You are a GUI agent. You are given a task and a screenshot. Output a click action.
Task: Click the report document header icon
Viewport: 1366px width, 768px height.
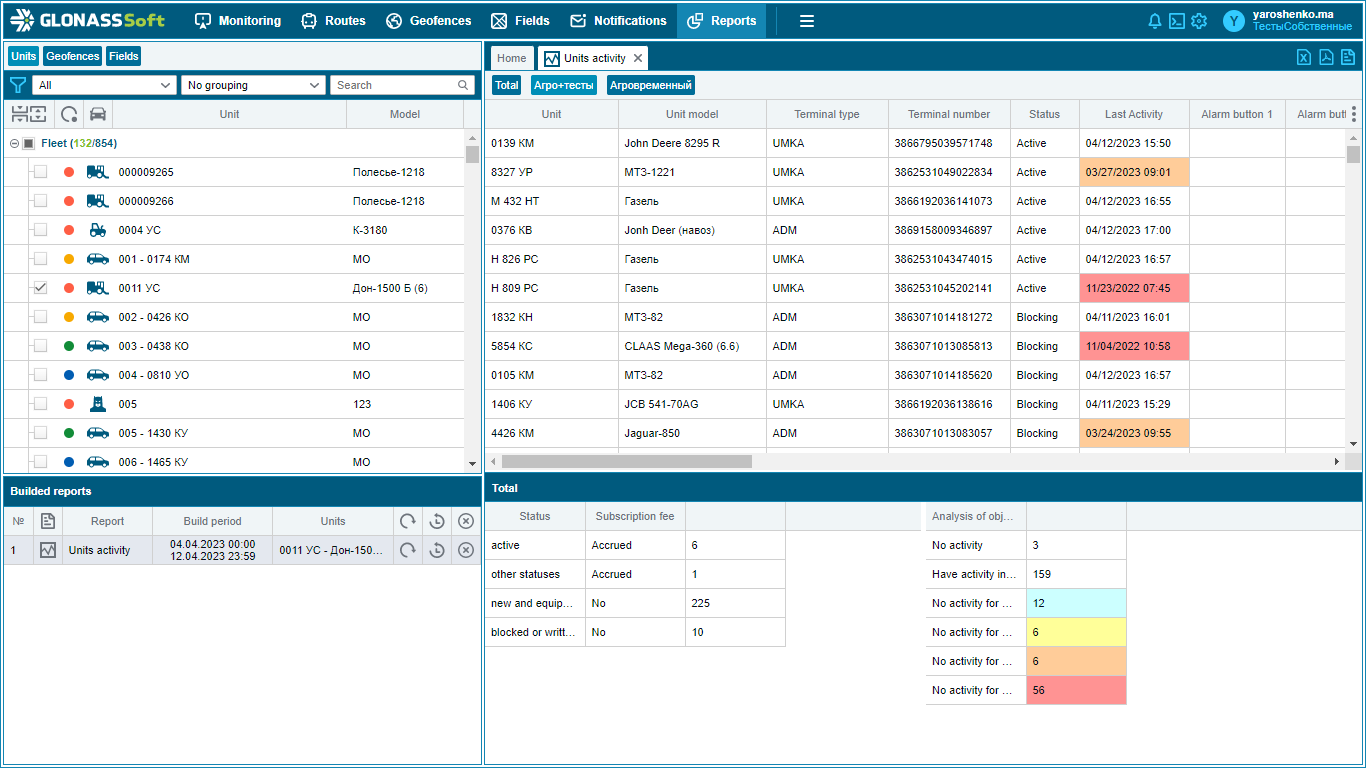48,521
